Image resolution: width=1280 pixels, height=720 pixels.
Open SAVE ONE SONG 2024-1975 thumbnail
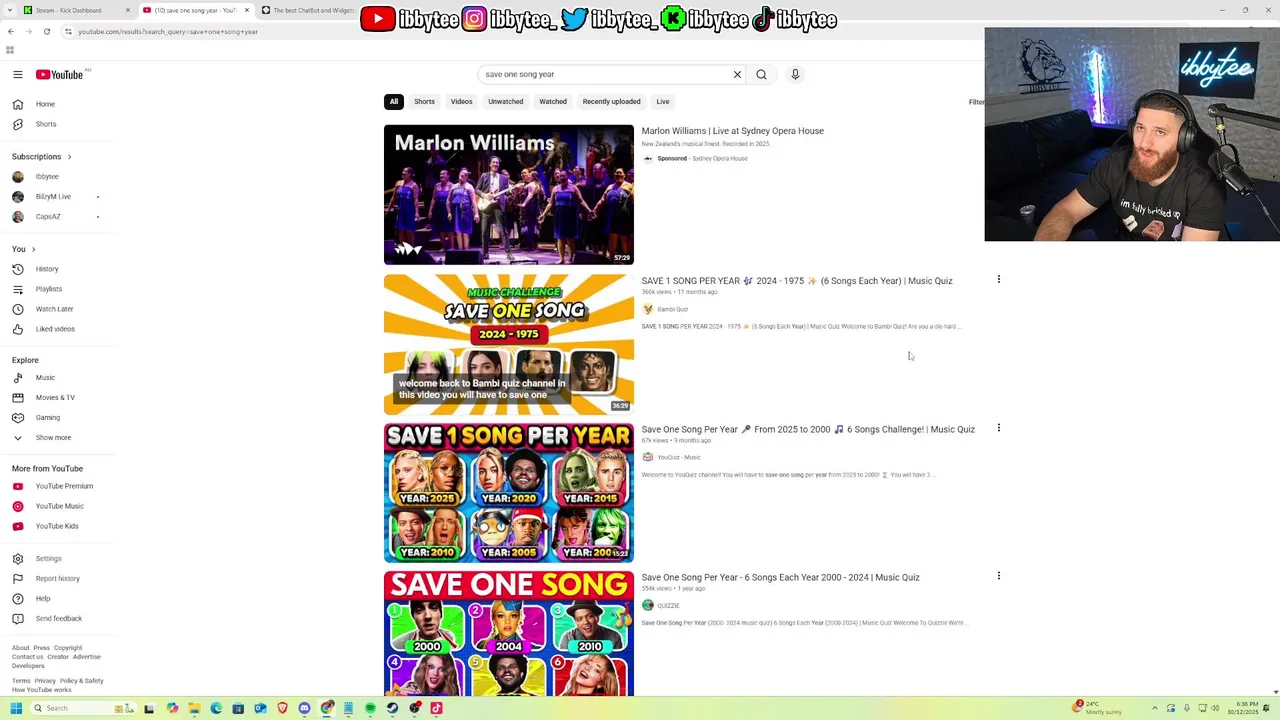(509, 344)
